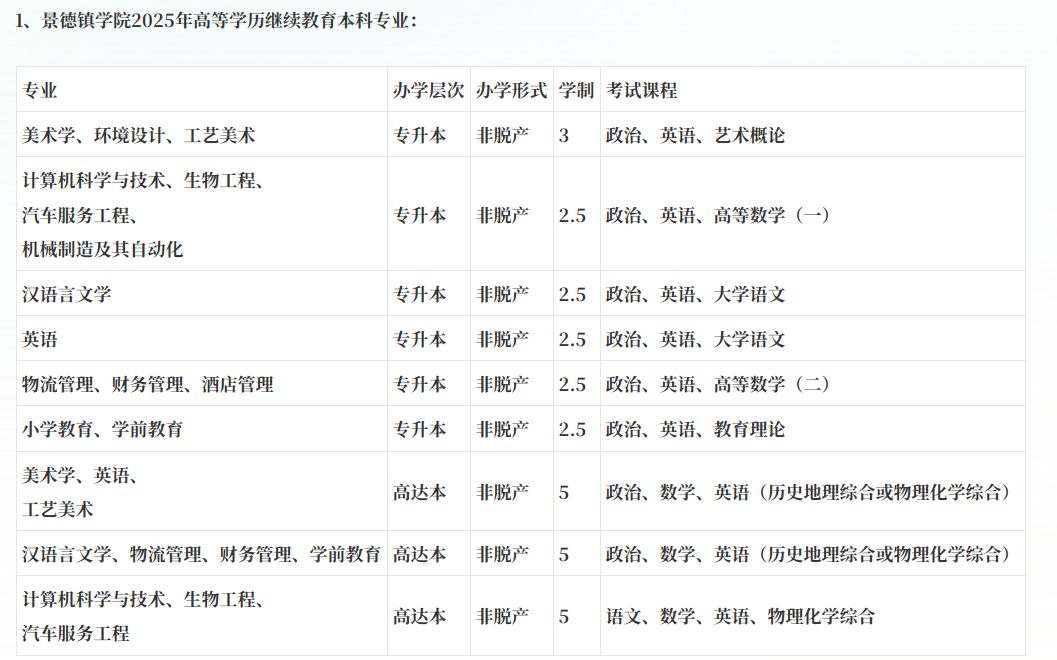Click the 政治、英语、教育理论 exam cell

point(696,429)
